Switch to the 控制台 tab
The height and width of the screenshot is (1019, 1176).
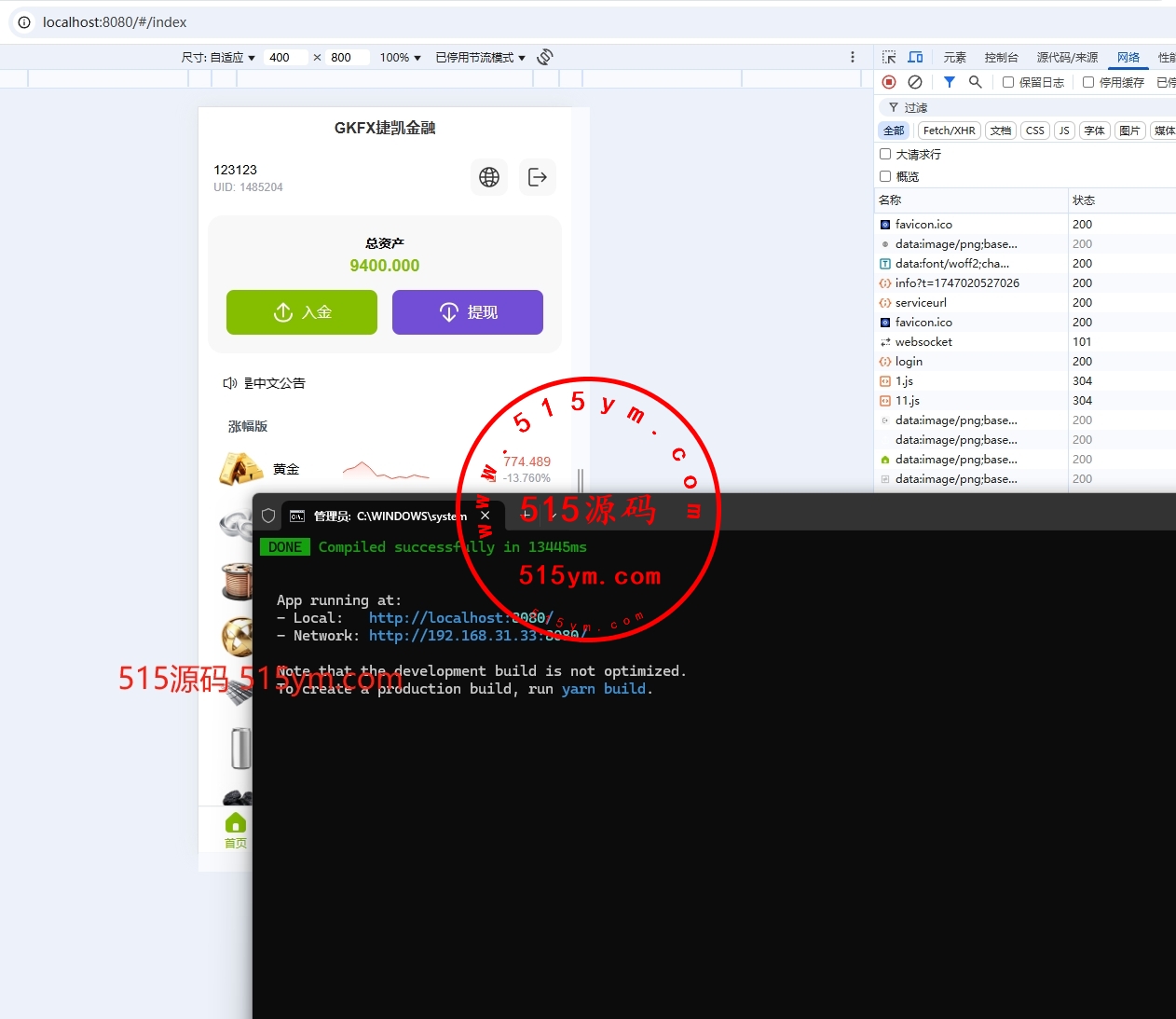tap(1001, 57)
